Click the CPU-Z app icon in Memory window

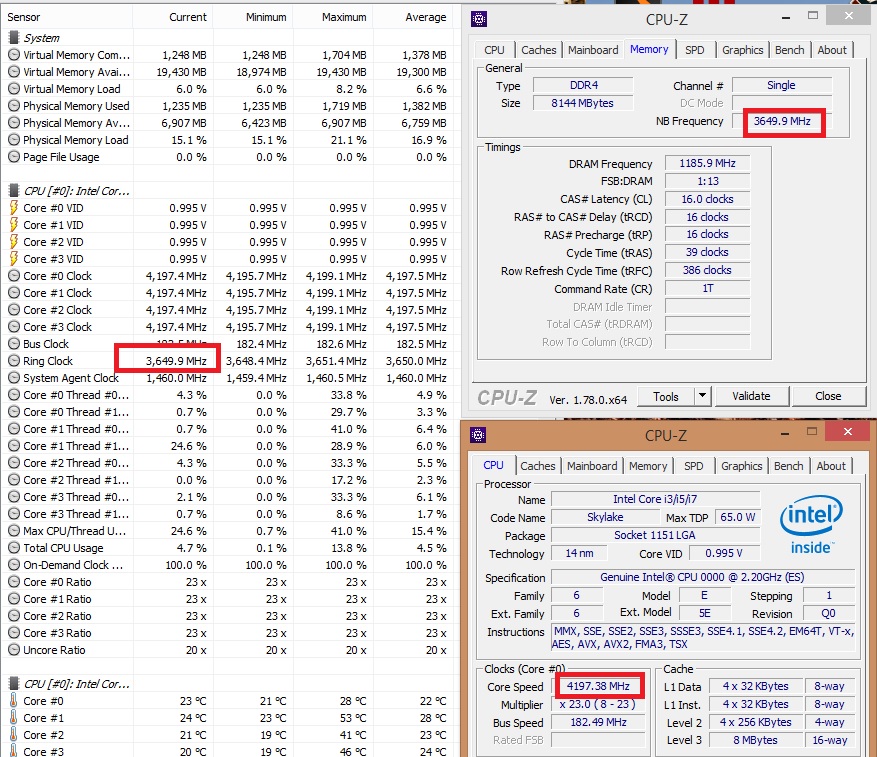pyautogui.click(x=479, y=20)
